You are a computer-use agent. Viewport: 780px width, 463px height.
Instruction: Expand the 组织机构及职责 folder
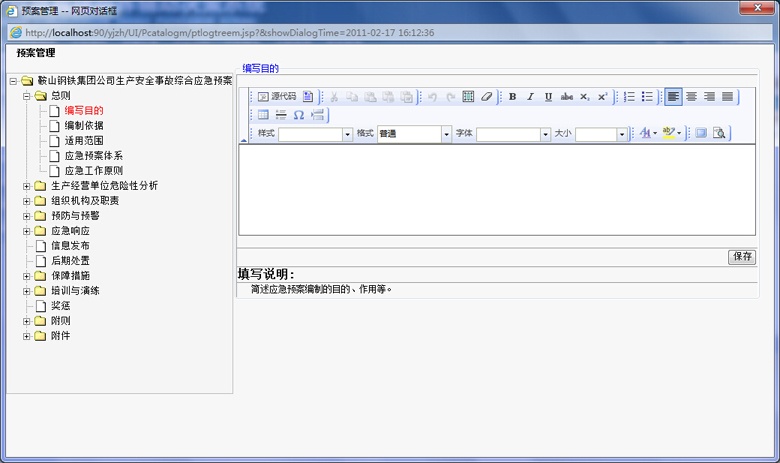(27, 200)
